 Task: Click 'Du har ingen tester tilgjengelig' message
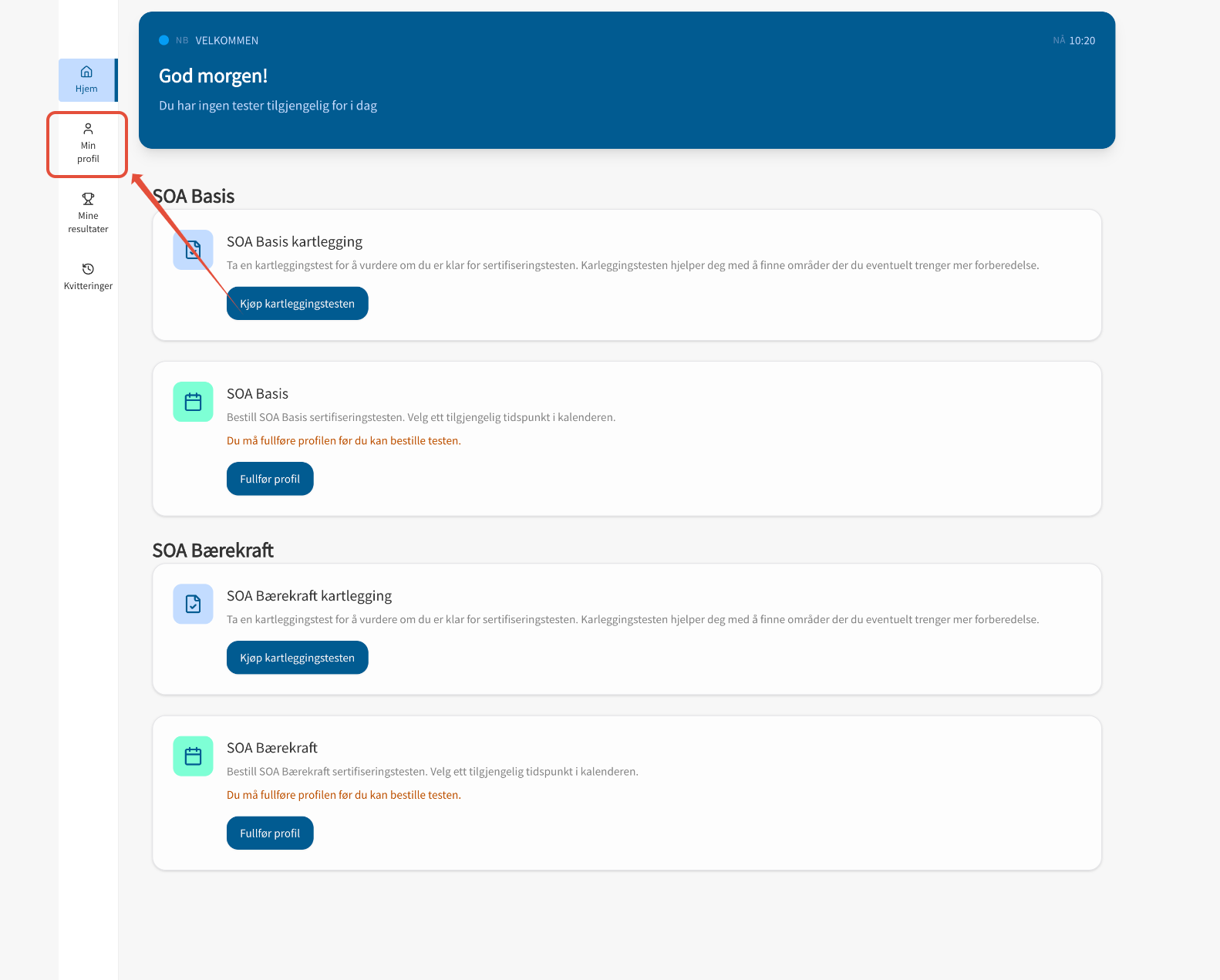[268, 106]
